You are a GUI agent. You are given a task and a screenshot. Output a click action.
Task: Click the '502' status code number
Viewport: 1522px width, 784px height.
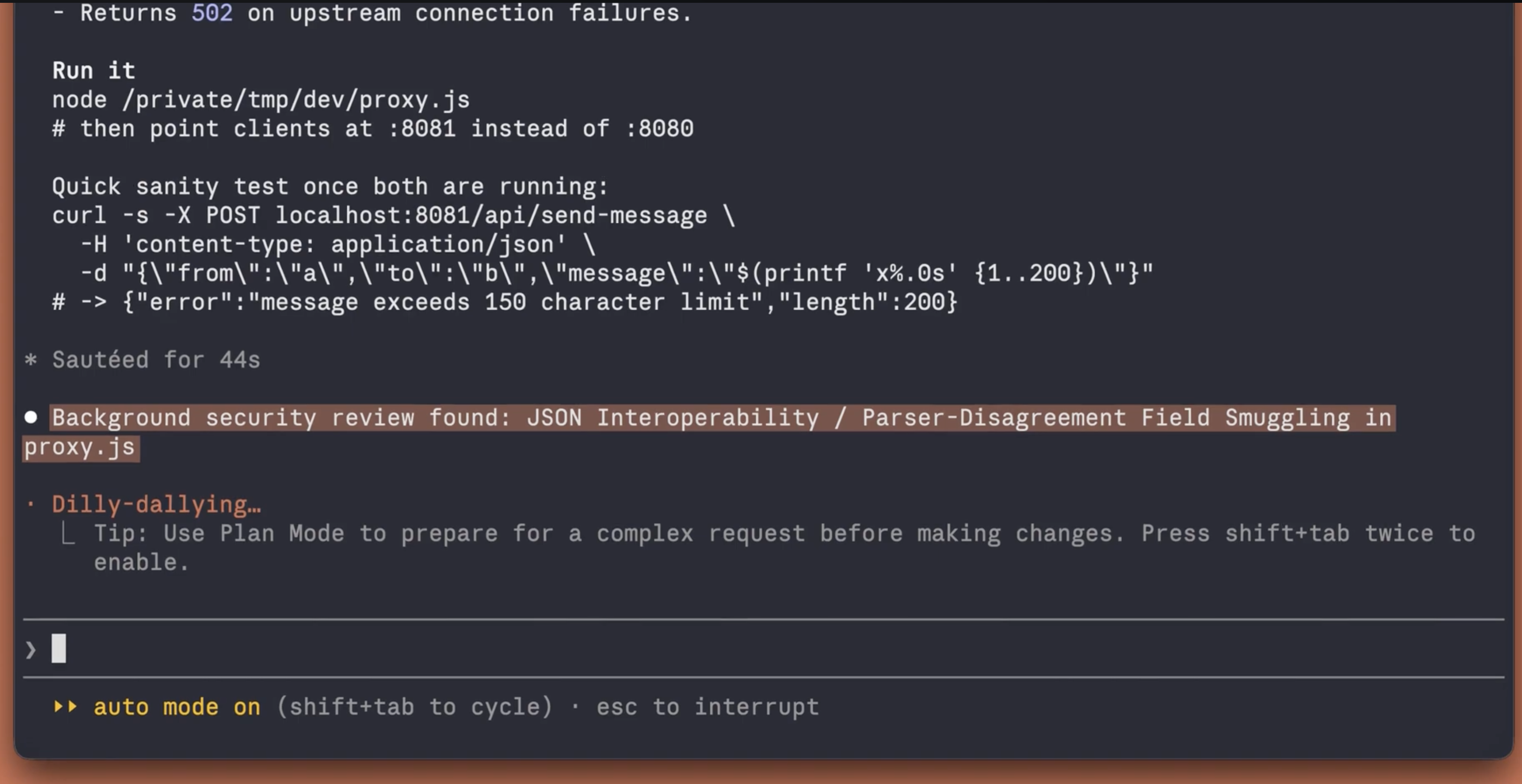[212, 13]
